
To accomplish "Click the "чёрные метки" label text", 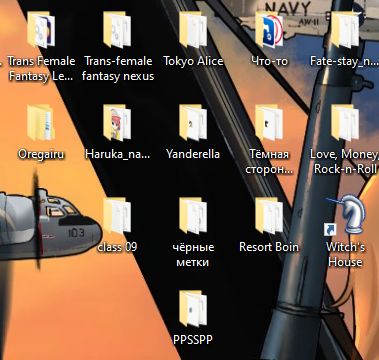I will coord(193,254).
